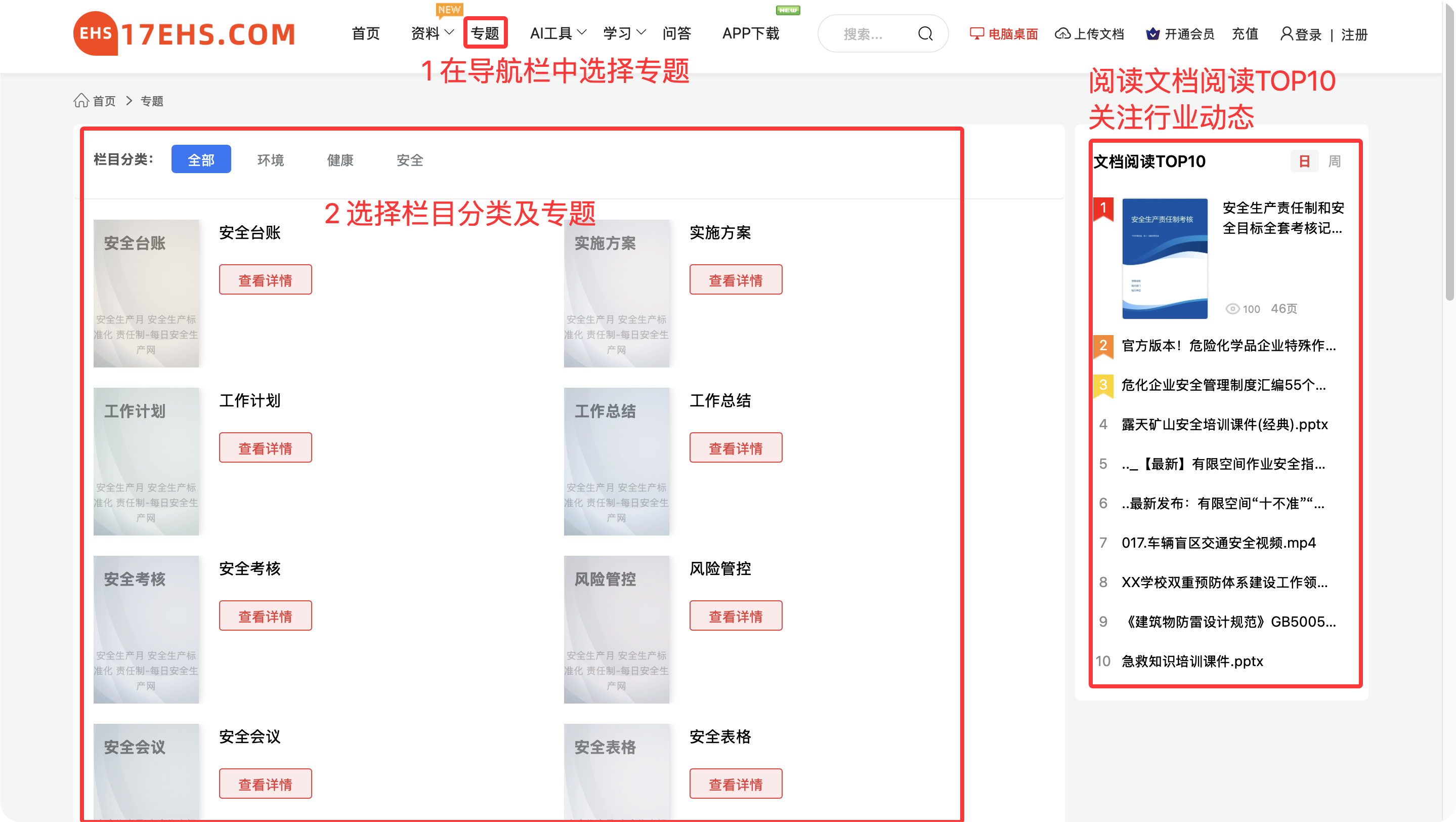This screenshot has height=822, width=1456.
Task: Click the 电脑桌面 monitor icon
Action: 977,34
